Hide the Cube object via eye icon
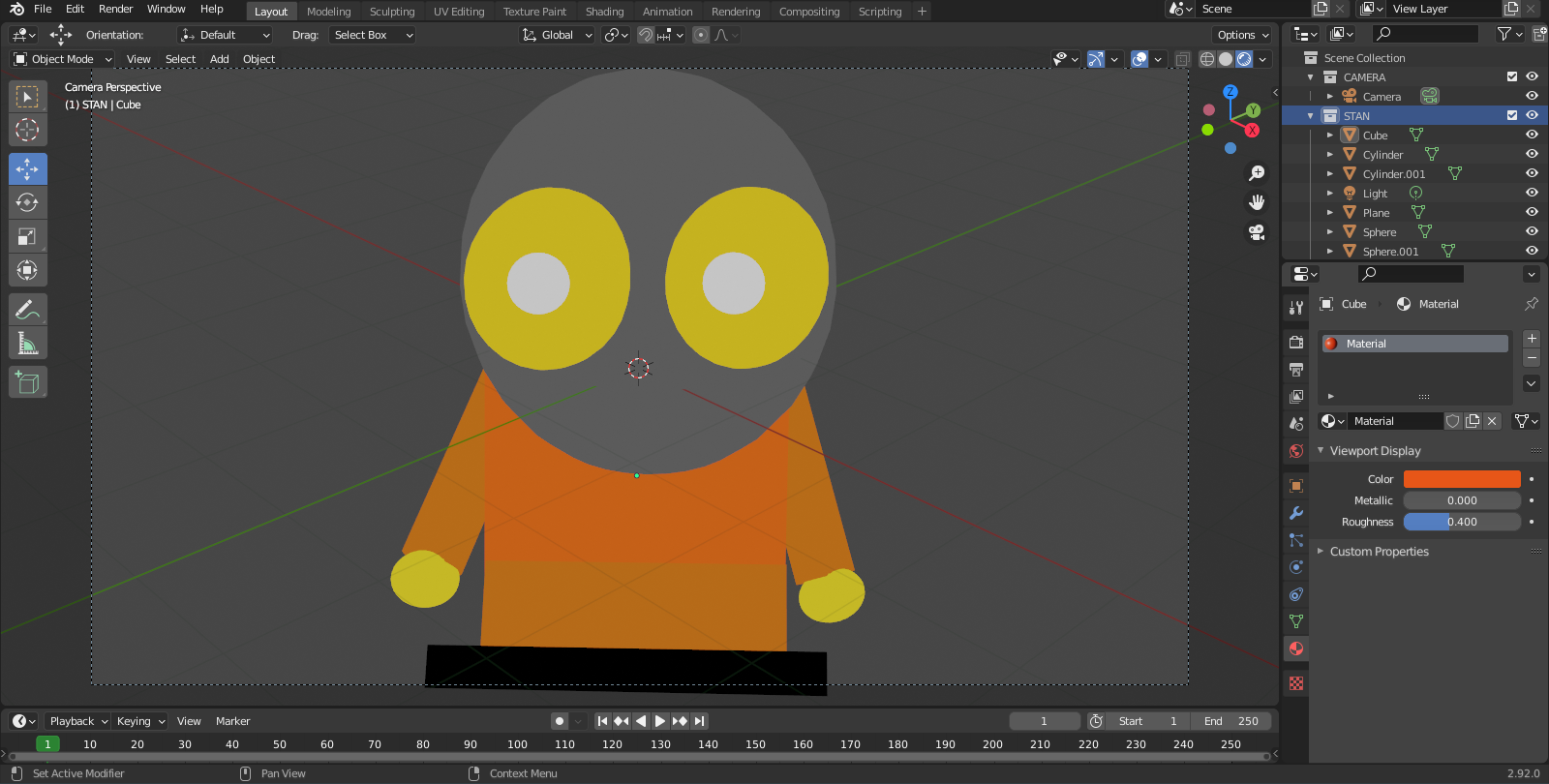The width and height of the screenshot is (1549, 784). (1532, 135)
